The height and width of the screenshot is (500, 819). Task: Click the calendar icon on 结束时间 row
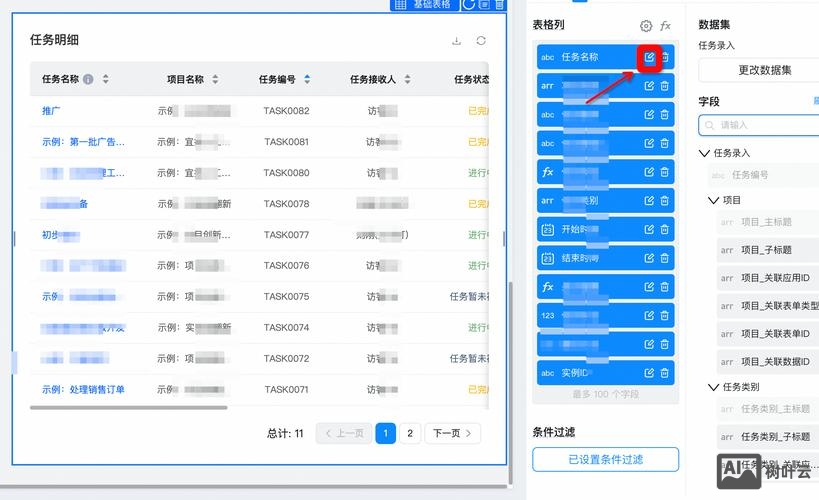pos(547,258)
